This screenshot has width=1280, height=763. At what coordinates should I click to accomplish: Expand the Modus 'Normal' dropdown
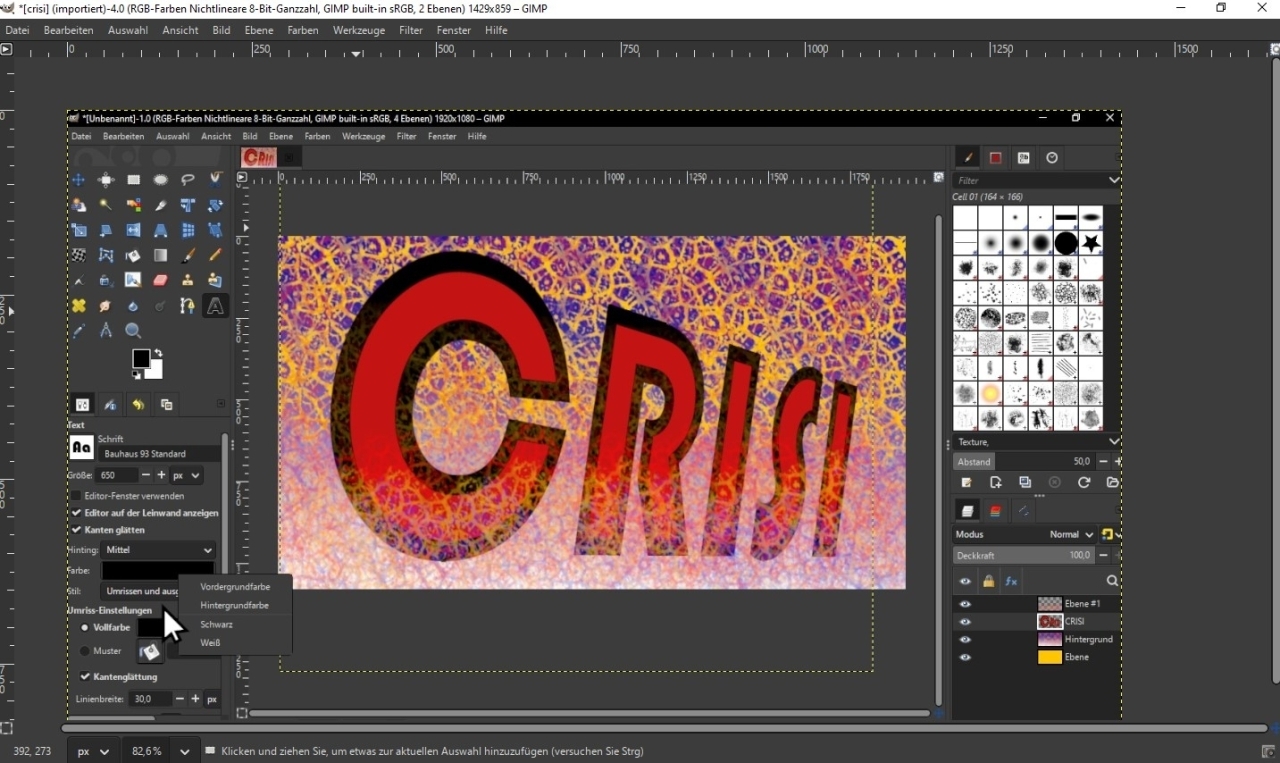point(1071,535)
